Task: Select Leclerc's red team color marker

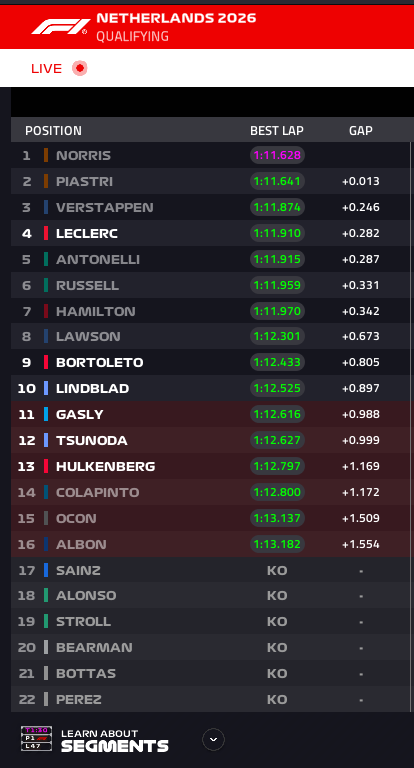Action: (x=46, y=233)
